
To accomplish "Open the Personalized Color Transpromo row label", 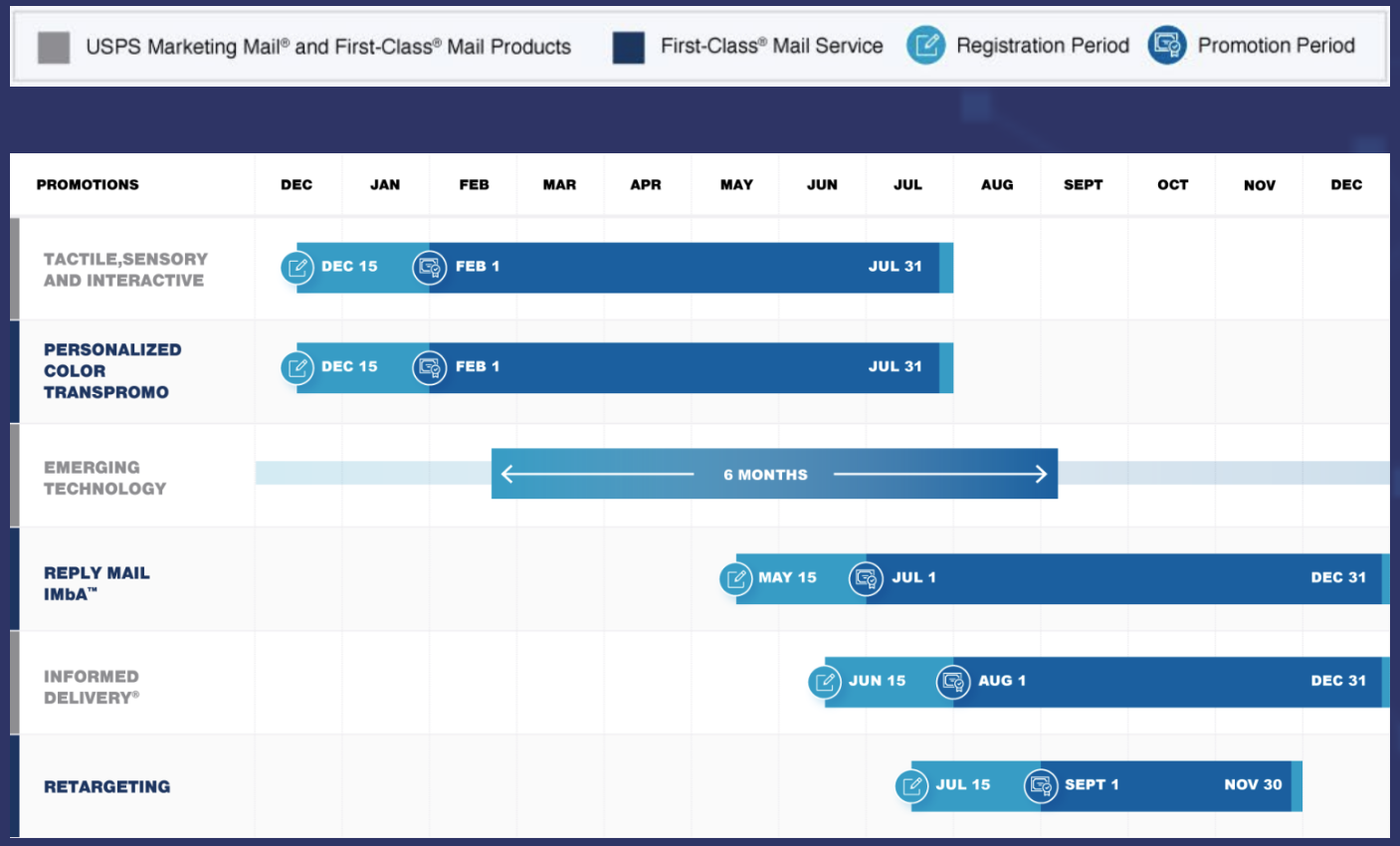I will (x=112, y=370).
